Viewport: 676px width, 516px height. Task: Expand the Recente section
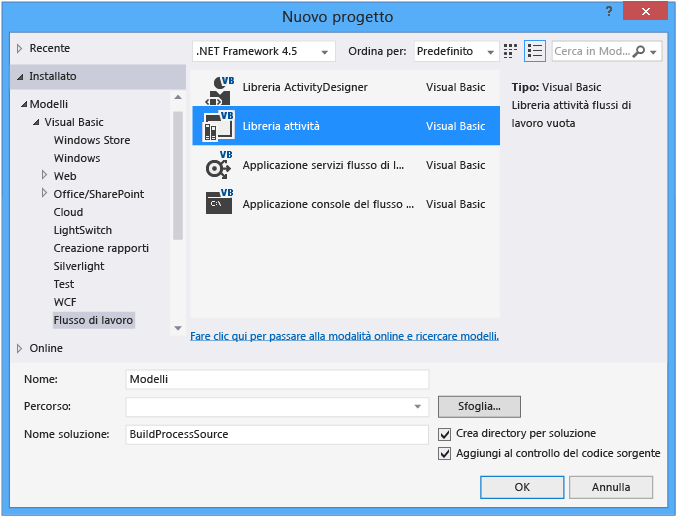(19, 48)
